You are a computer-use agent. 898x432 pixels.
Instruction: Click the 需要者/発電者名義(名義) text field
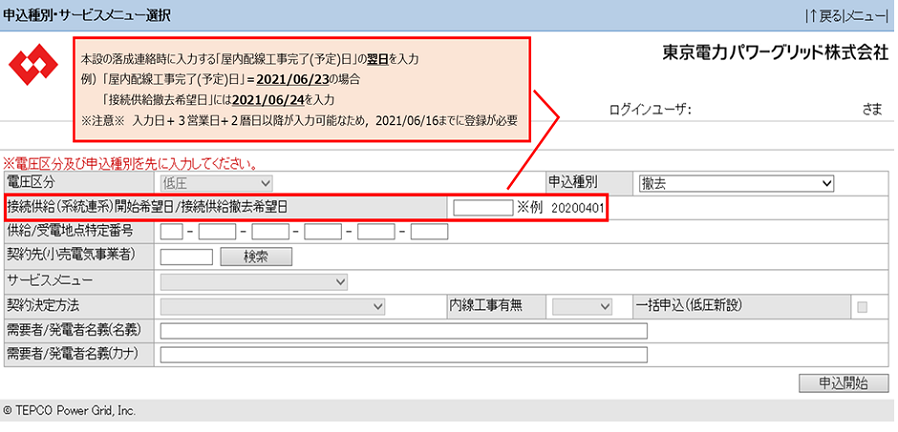pyautogui.click(x=404, y=331)
